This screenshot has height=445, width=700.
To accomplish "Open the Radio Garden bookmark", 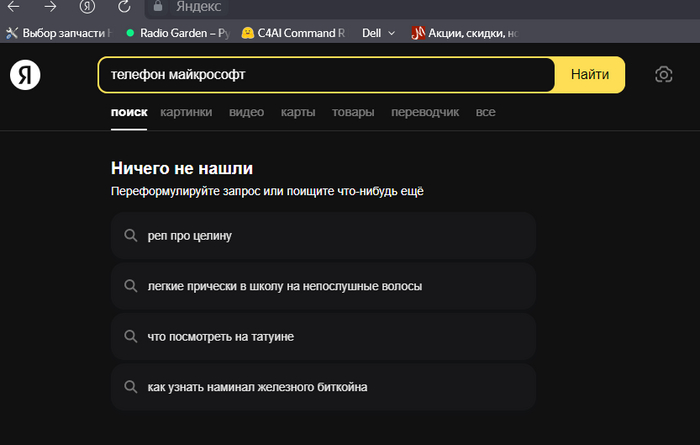I will (178, 33).
